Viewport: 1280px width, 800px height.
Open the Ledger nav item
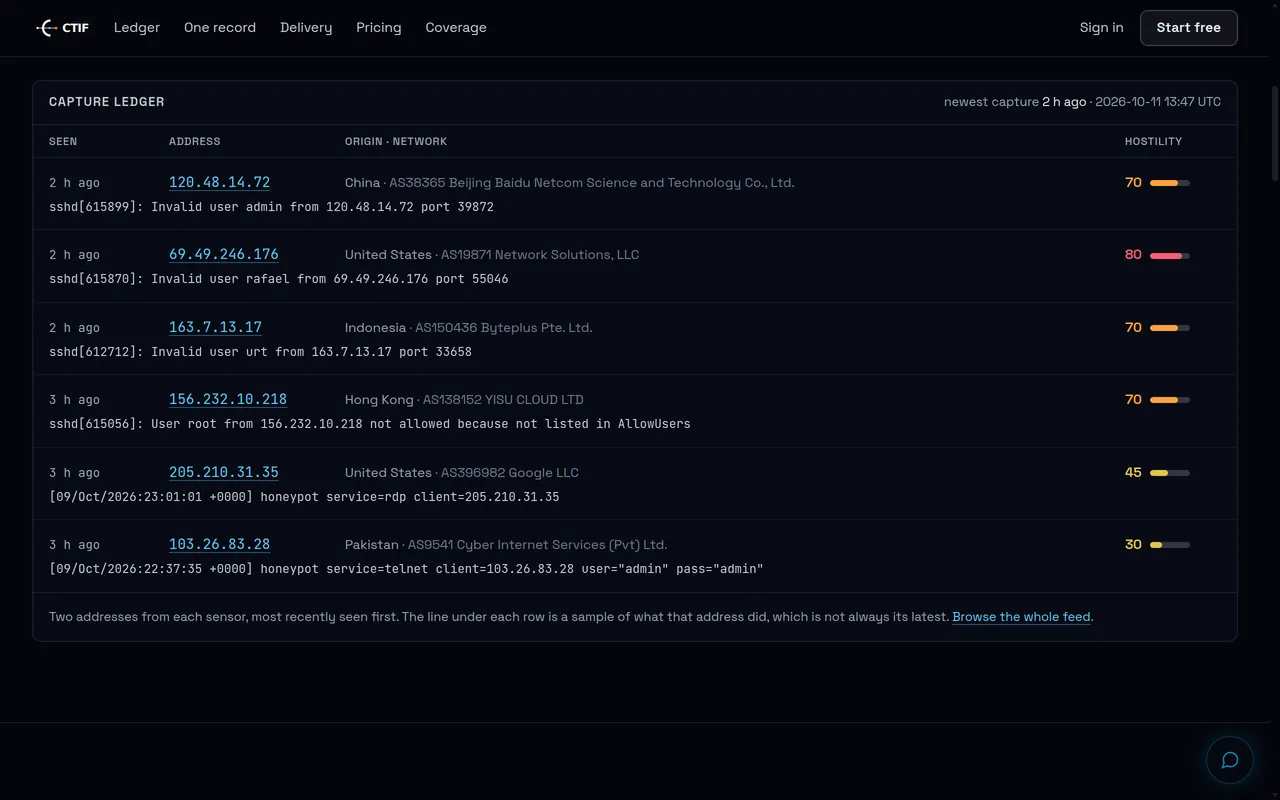point(137,28)
